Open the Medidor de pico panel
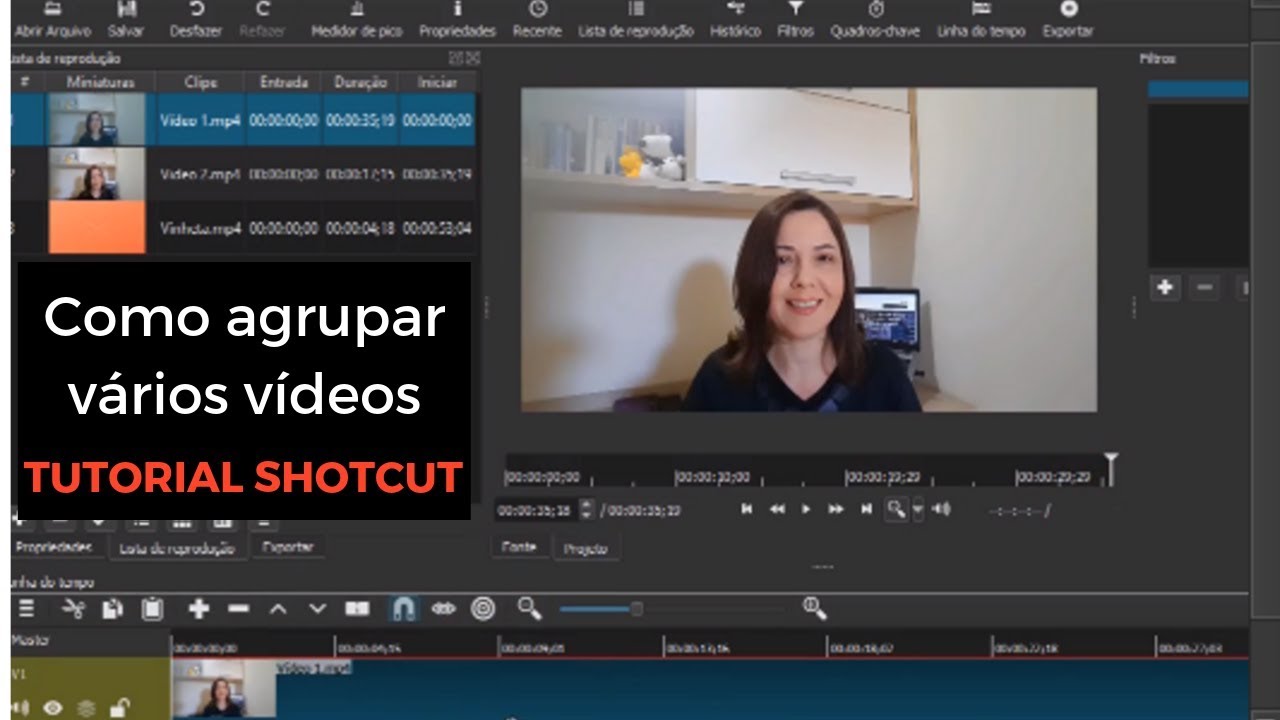The height and width of the screenshot is (720, 1280). pos(359,20)
